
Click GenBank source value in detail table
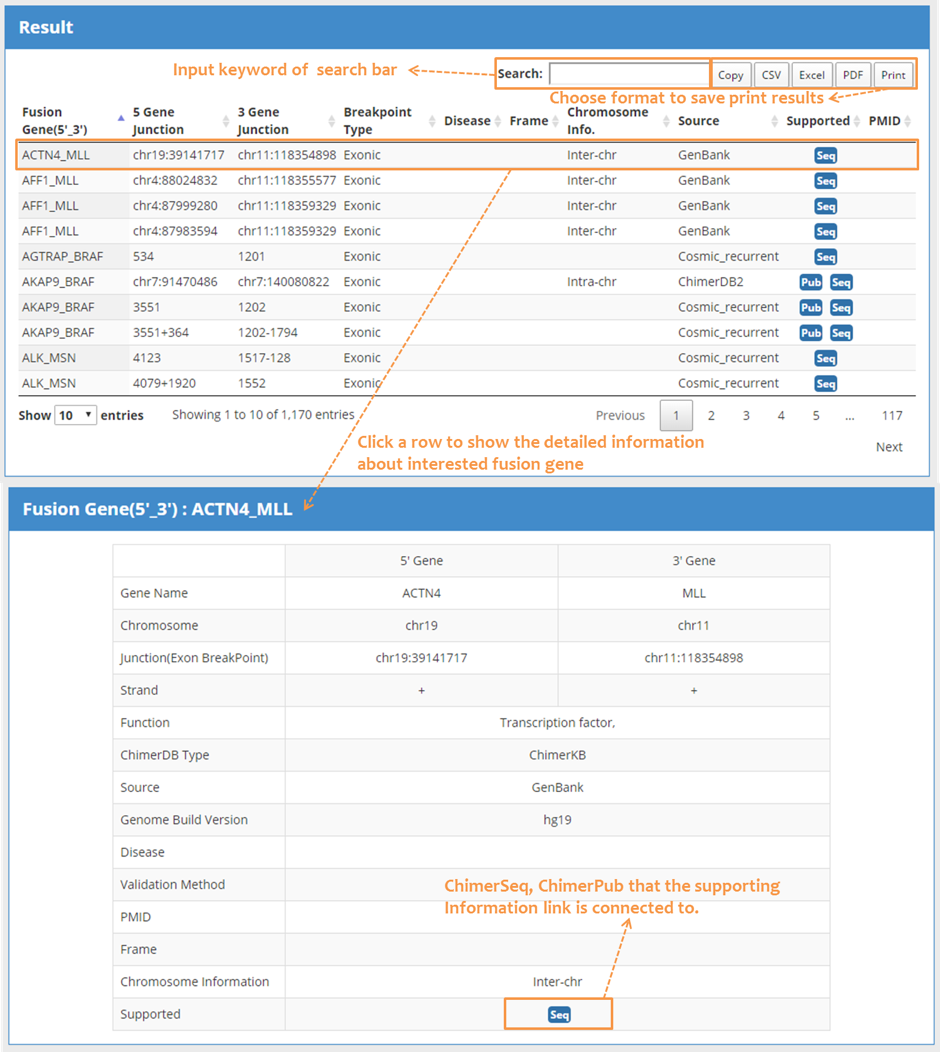coord(557,787)
